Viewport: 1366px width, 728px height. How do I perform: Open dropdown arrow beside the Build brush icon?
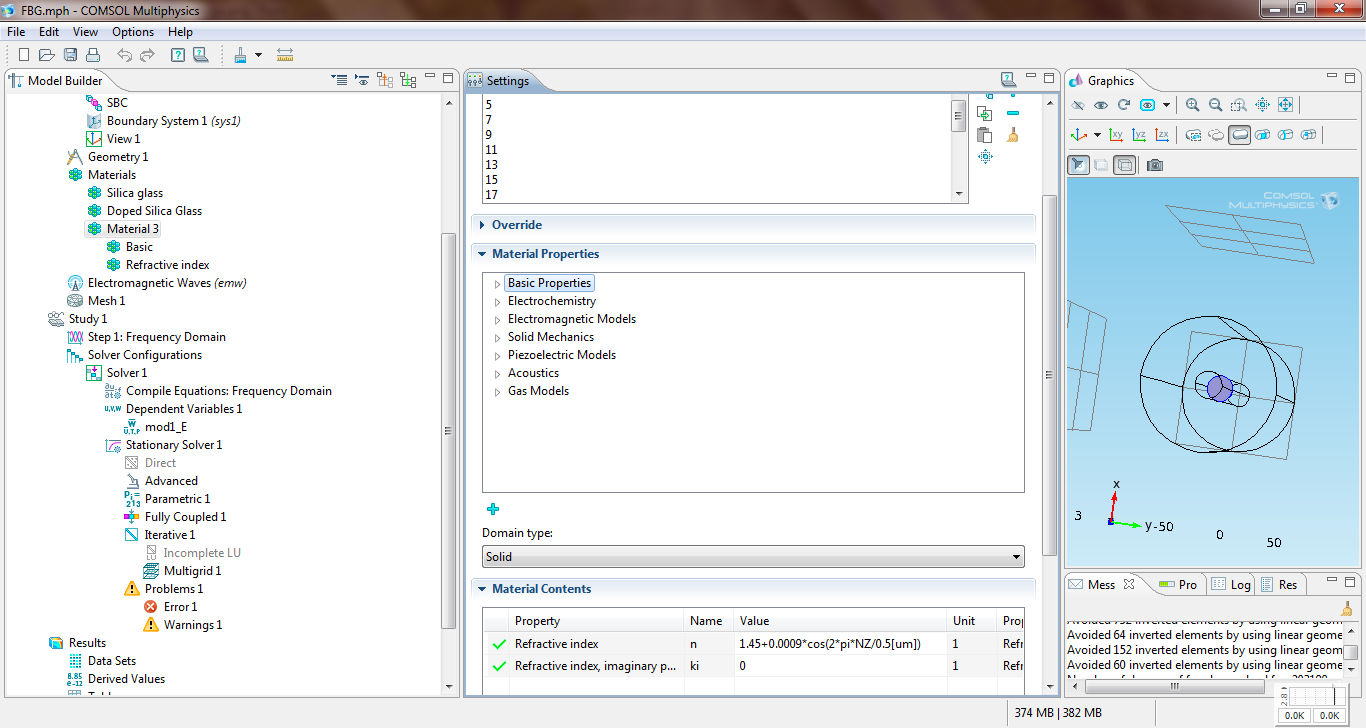click(x=258, y=55)
